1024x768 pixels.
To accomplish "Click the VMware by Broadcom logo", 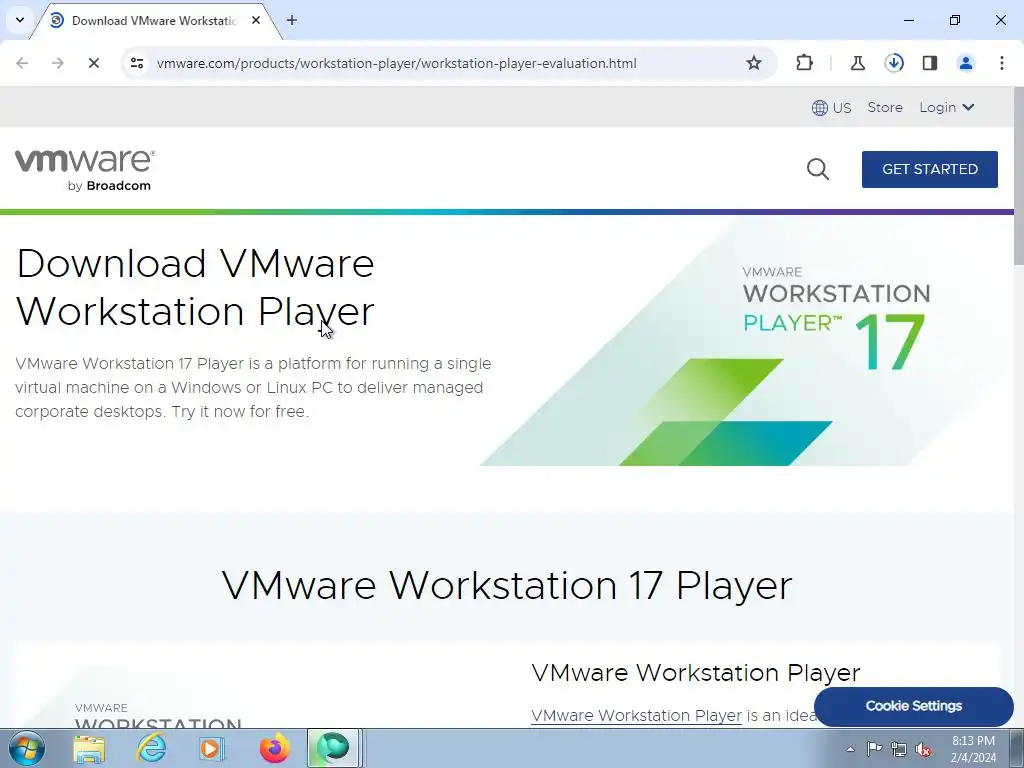I will tap(85, 170).
